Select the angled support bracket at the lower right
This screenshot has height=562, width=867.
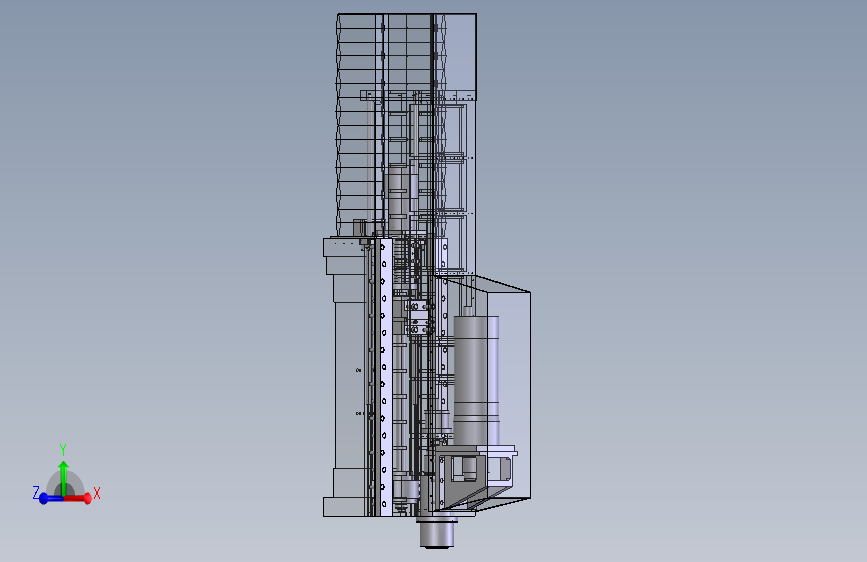(x=476, y=476)
